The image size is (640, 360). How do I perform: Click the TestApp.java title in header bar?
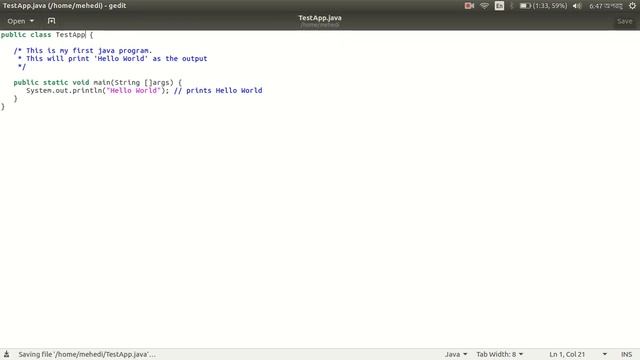point(320,18)
